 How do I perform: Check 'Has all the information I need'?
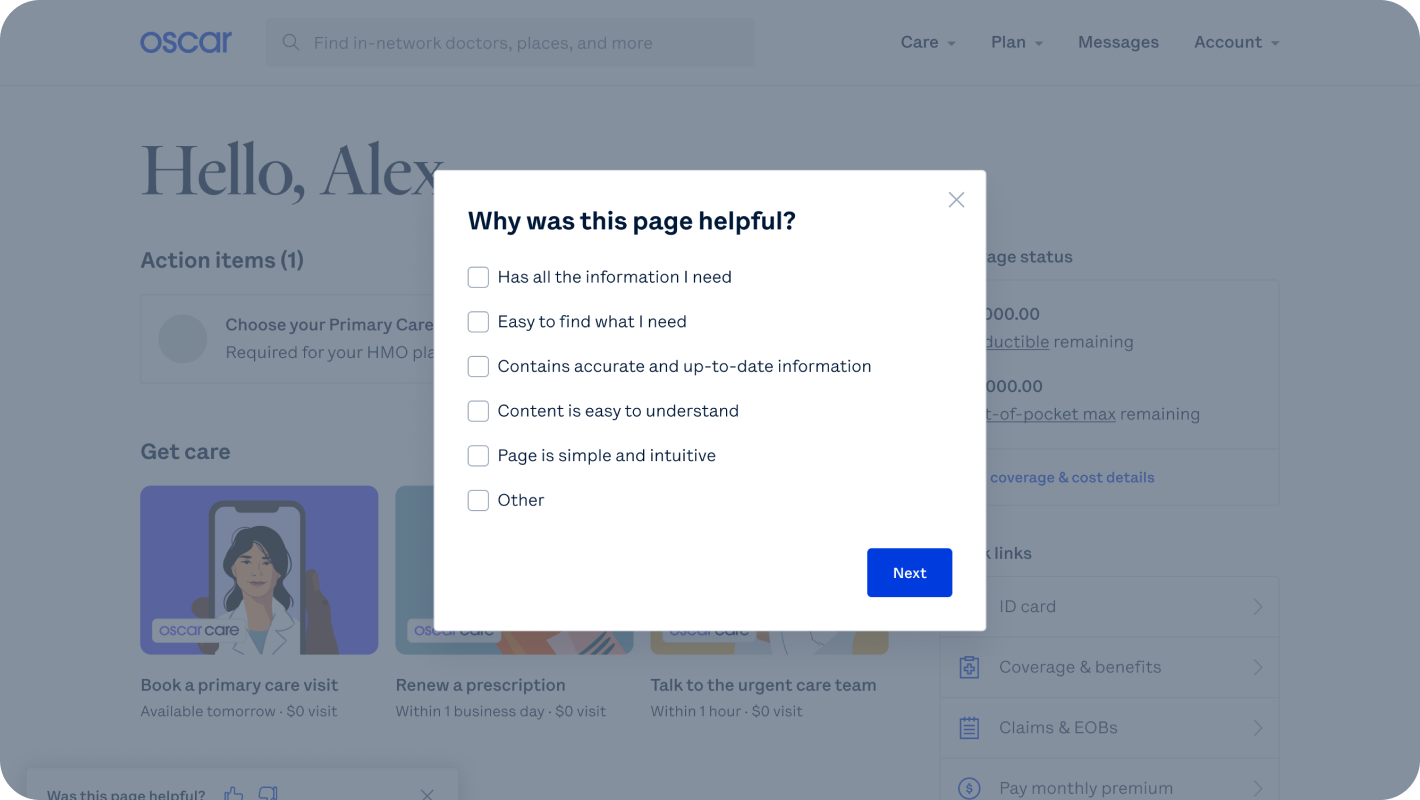pyautogui.click(x=478, y=277)
